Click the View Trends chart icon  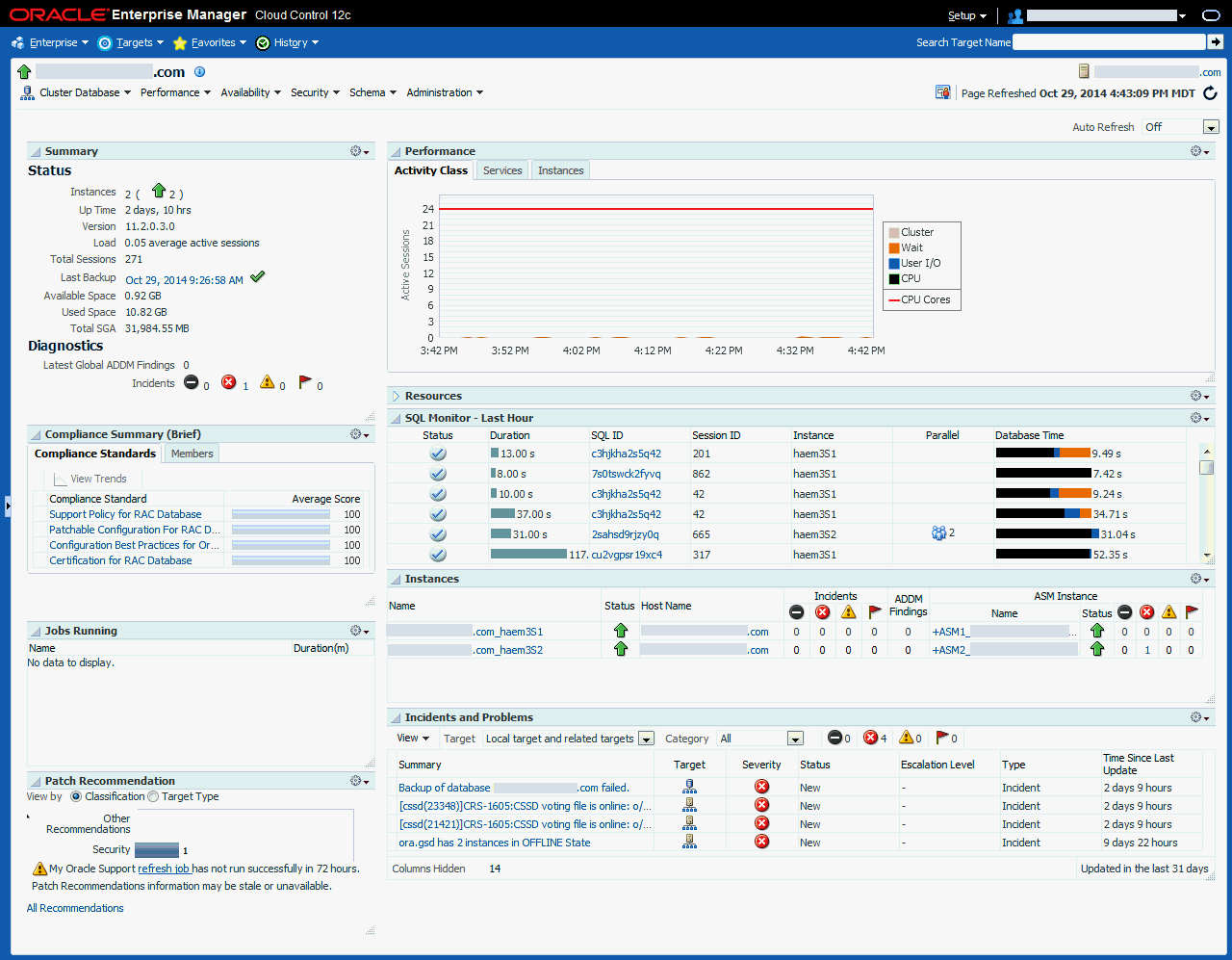[61, 479]
